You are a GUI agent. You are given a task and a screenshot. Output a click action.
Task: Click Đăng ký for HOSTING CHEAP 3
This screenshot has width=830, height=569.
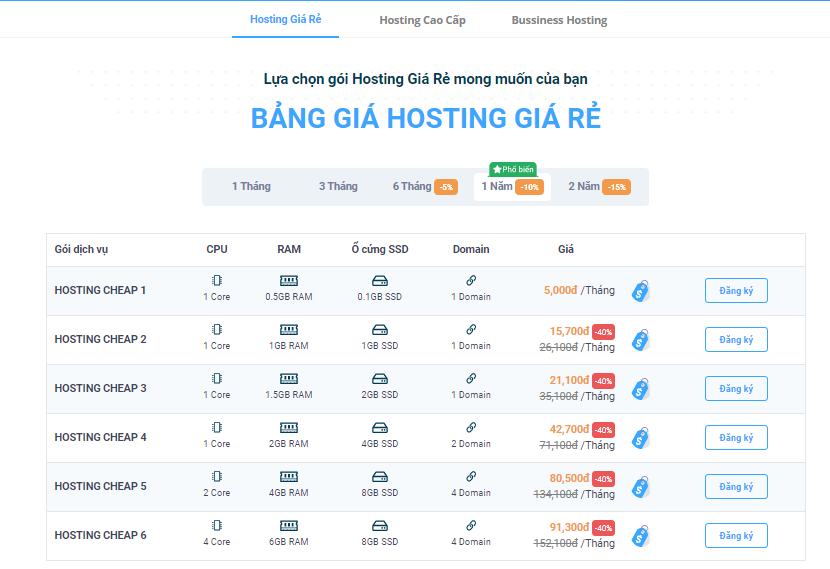[x=736, y=389]
